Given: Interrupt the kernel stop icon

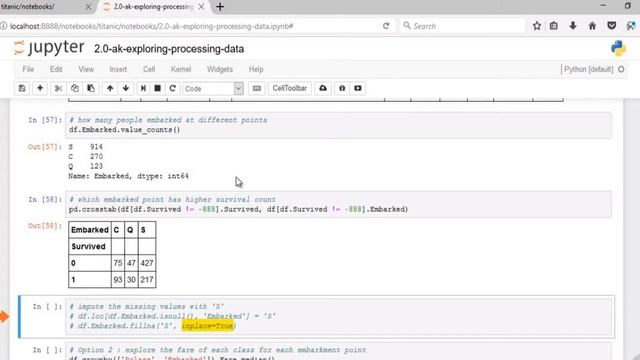Looking at the screenshot, I should pyautogui.click(x=158, y=88).
